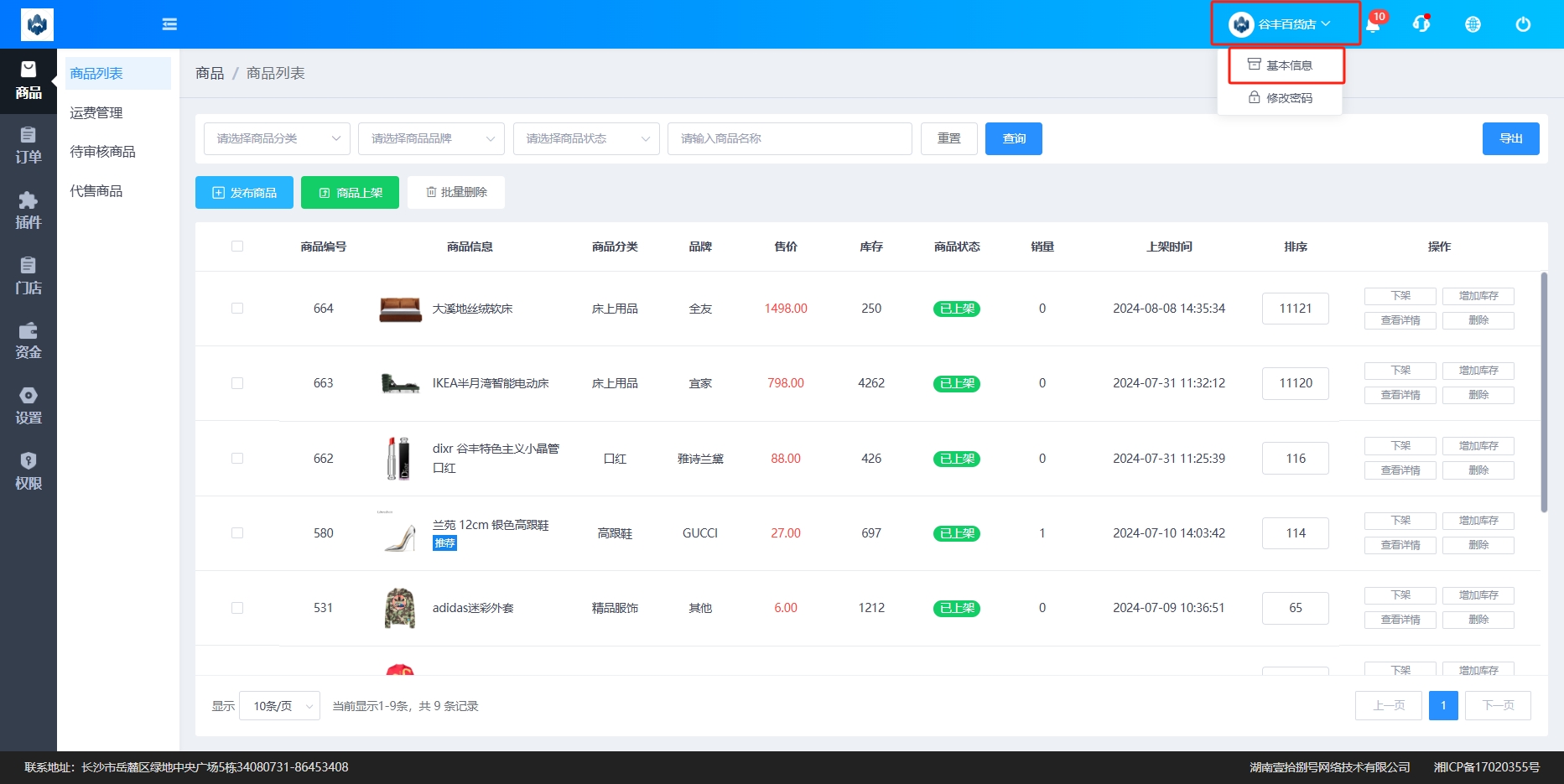Open the 插件 plugin section
1564x784 pixels.
29,210
